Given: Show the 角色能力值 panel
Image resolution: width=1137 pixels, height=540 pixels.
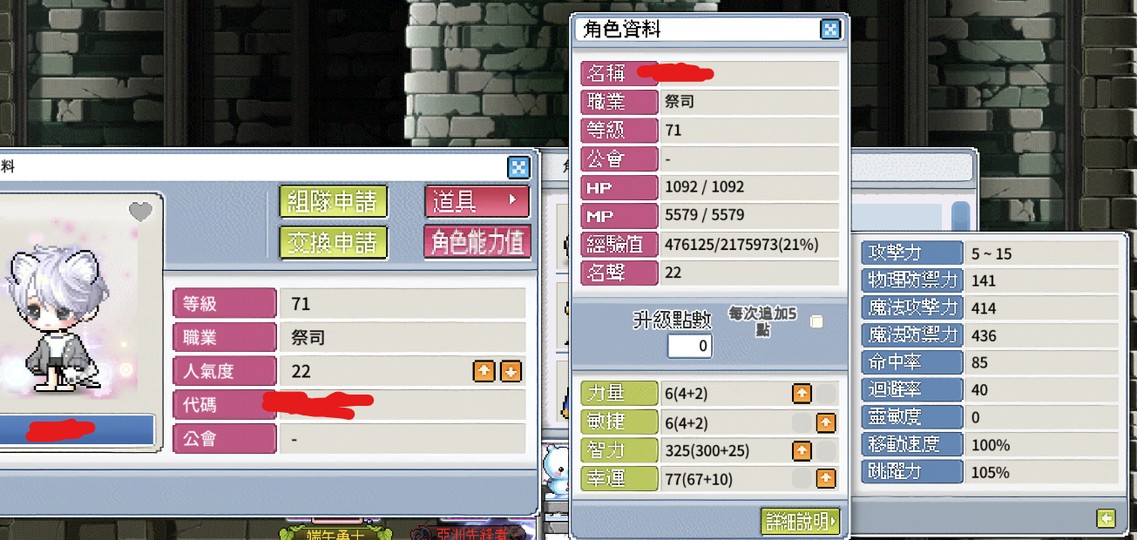Looking at the screenshot, I should click(477, 242).
